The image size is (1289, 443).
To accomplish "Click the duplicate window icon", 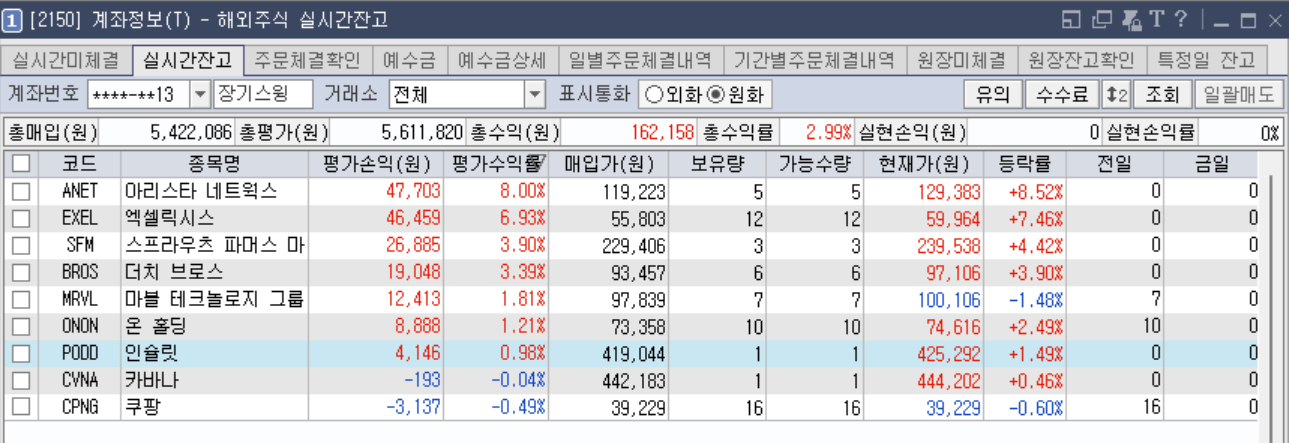I will point(1102,19).
